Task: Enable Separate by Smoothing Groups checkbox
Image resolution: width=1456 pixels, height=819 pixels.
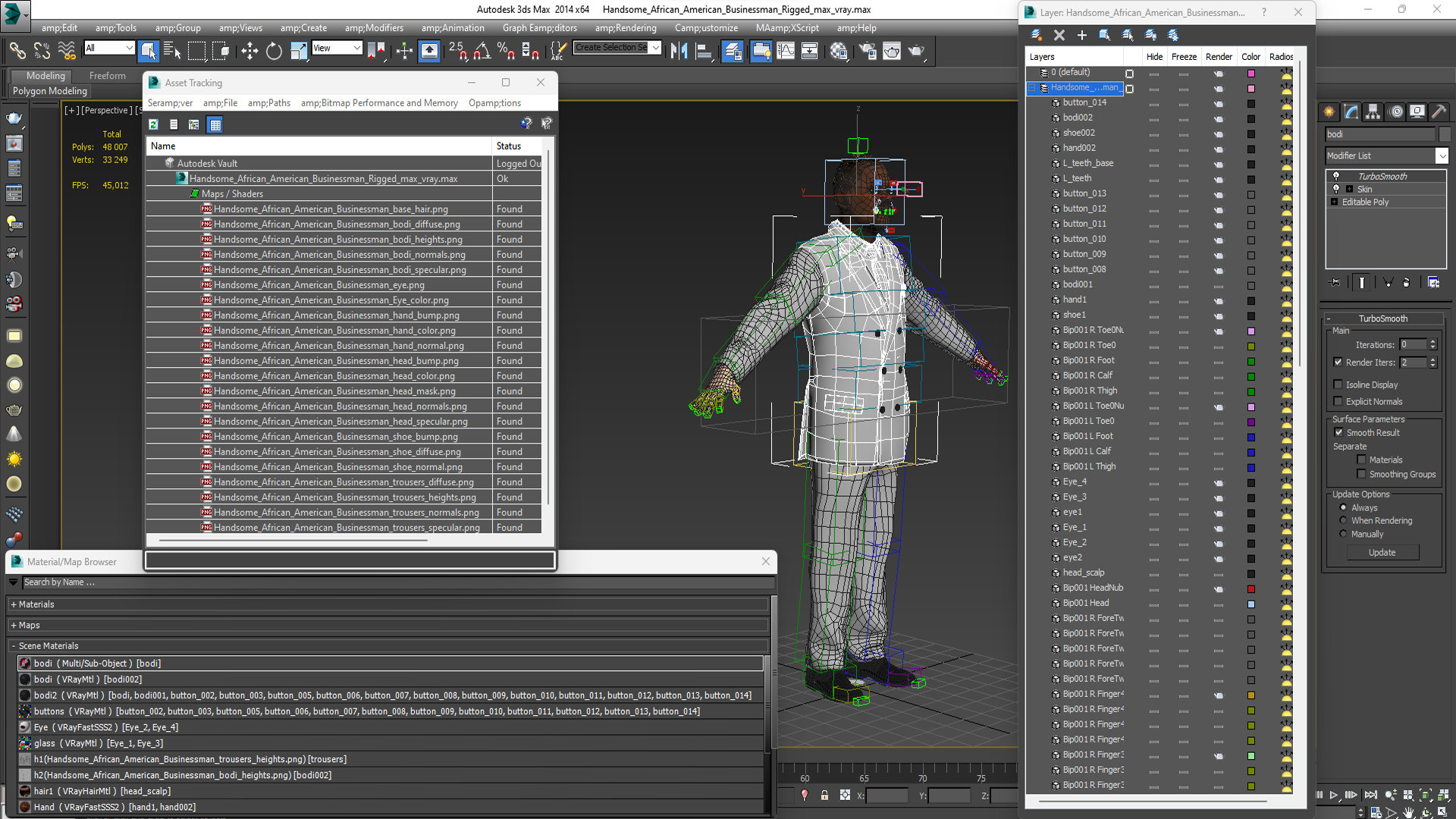Action: [1361, 474]
